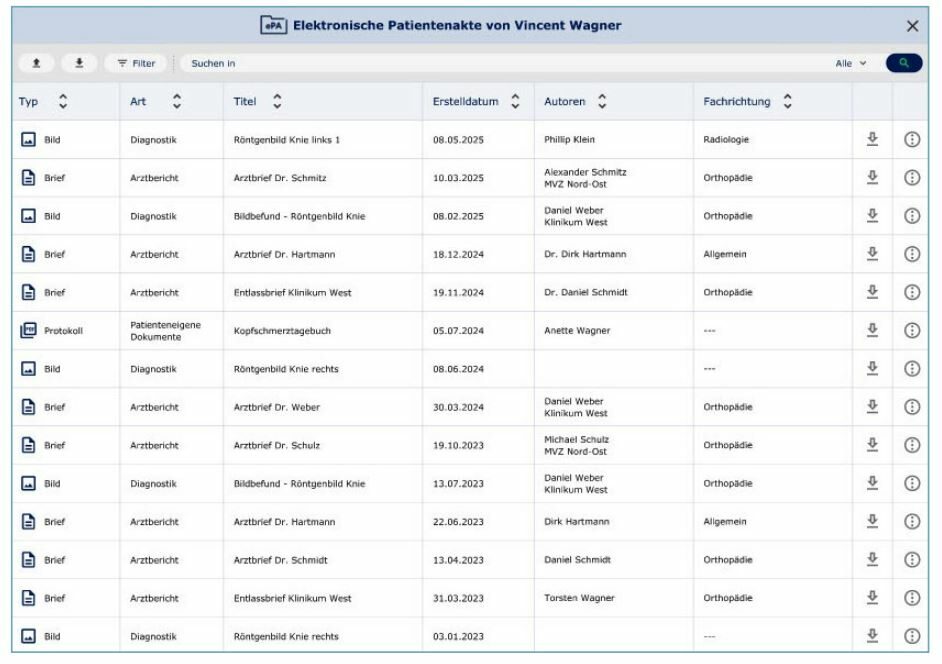
Task: Click the ePA folder icon in title
Action: 273,25
